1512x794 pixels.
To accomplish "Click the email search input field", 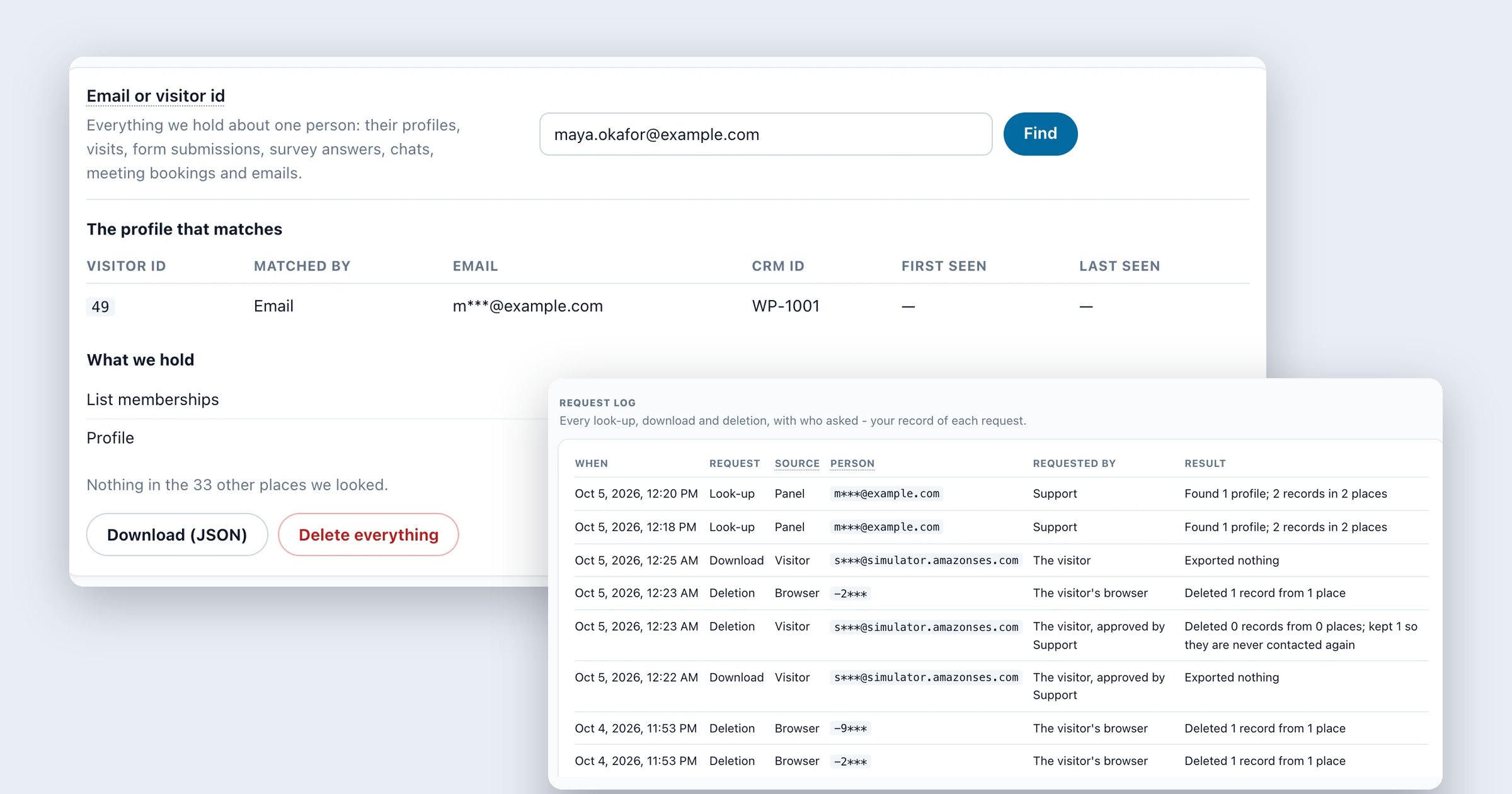I will pos(765,134).
